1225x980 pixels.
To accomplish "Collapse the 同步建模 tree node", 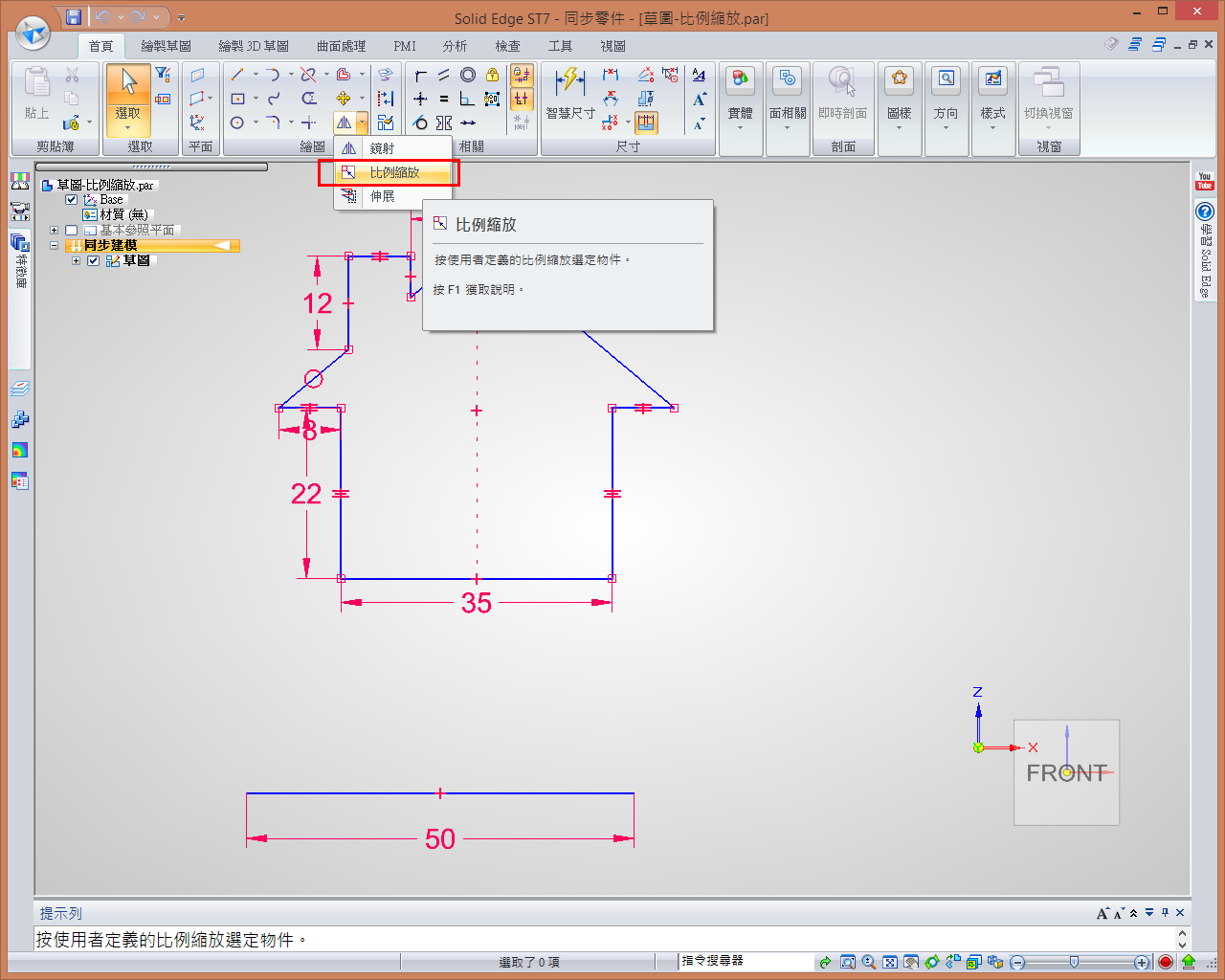I will (x=54, y=246).
